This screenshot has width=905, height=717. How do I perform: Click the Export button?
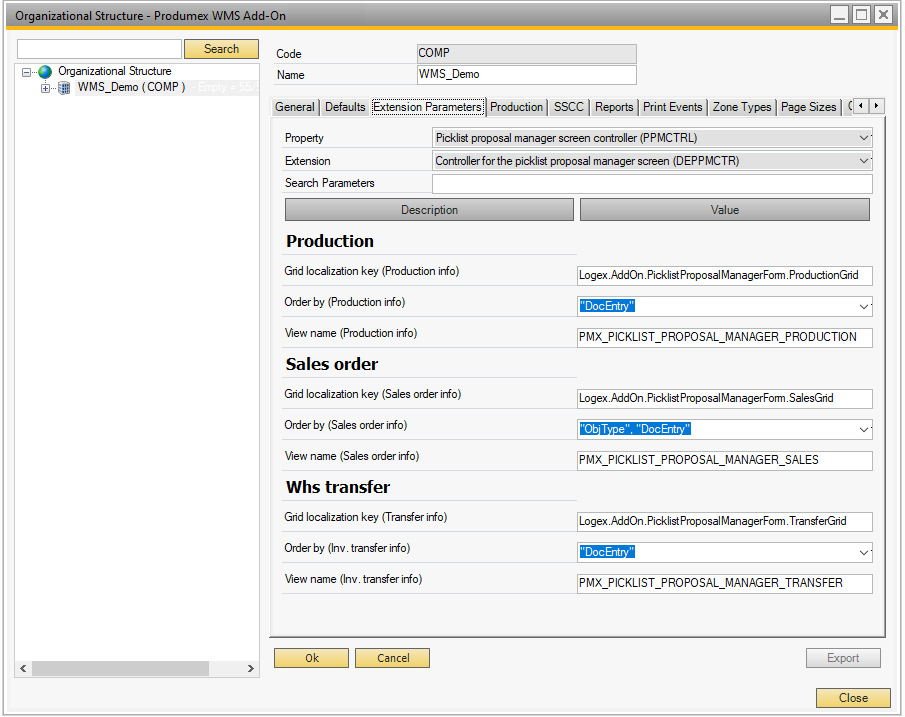(x=843, y=658)
